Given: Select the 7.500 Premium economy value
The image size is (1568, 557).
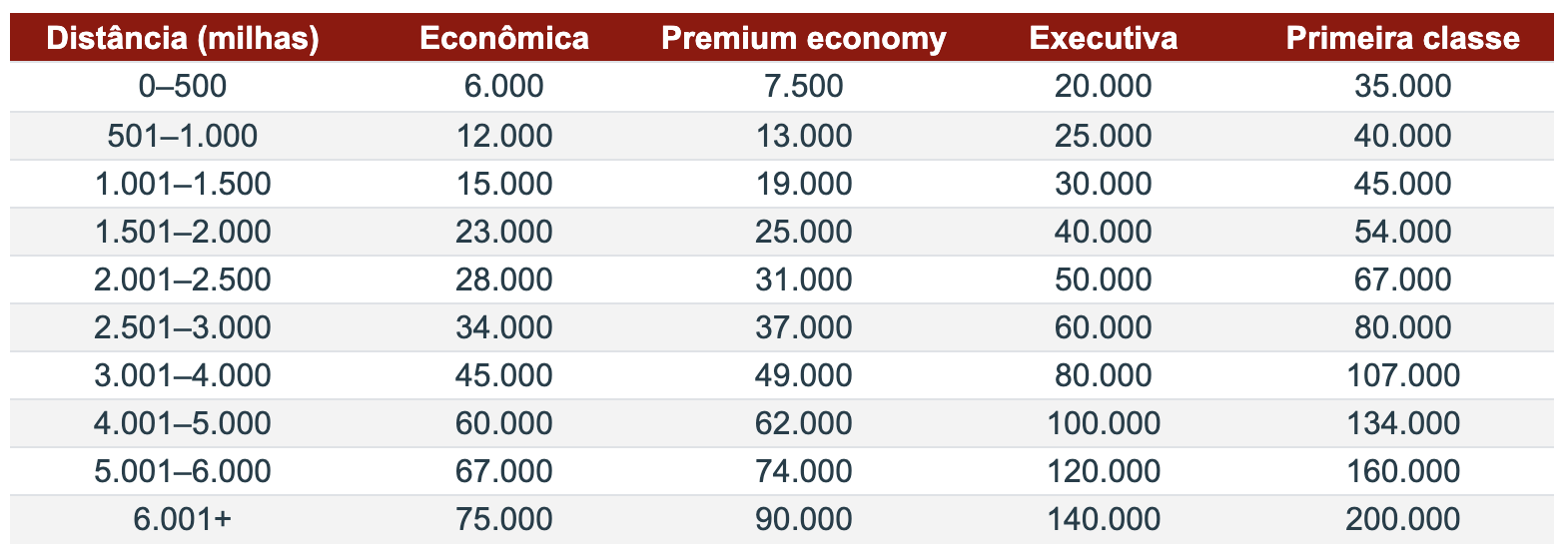Looking at the screenshot, I should point(803,86).
